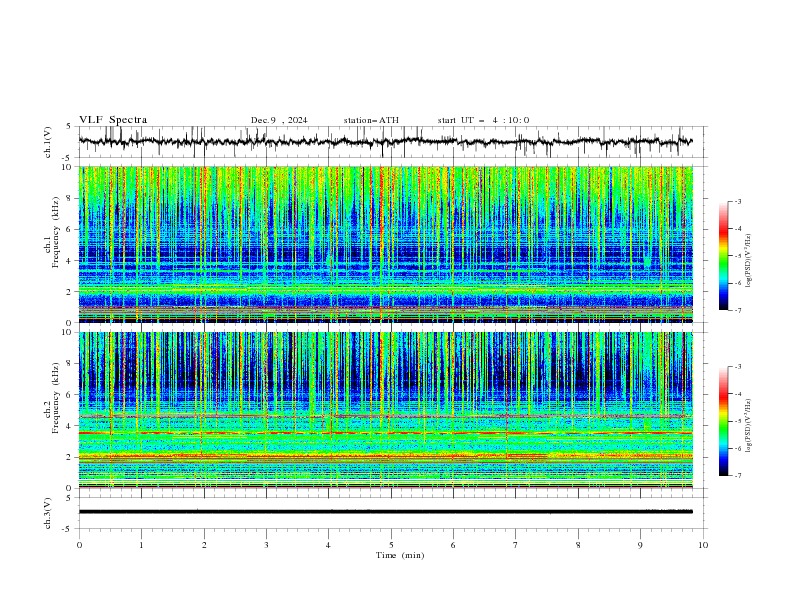This screenshot has height=612, width=792.
Task: Click the "2" tick on the Time axis
Action: 204,545
